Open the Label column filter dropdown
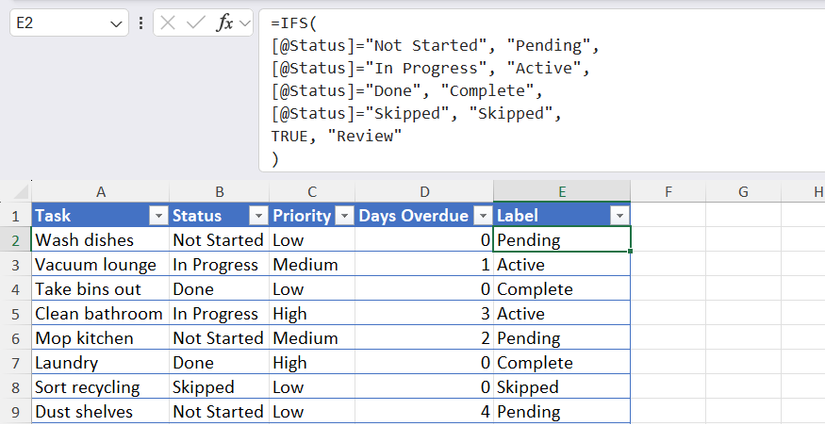Image resolution: width=825 pixels, height=424 pixels. (x=620, y=216)
